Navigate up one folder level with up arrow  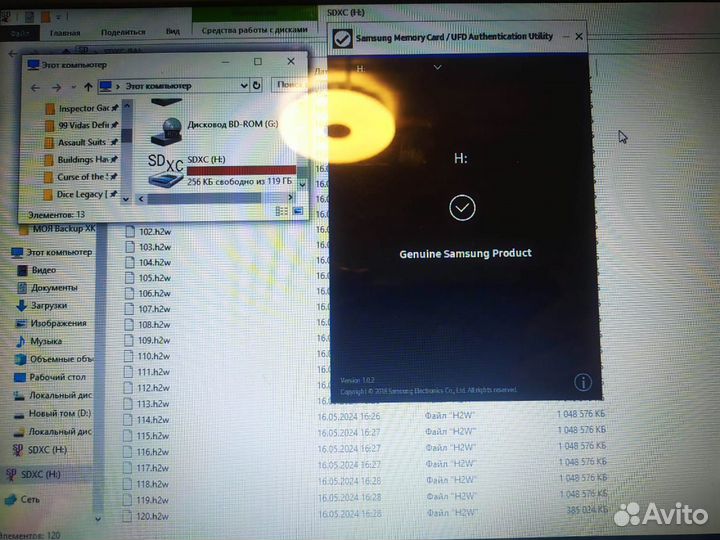(x=88, y=87)
